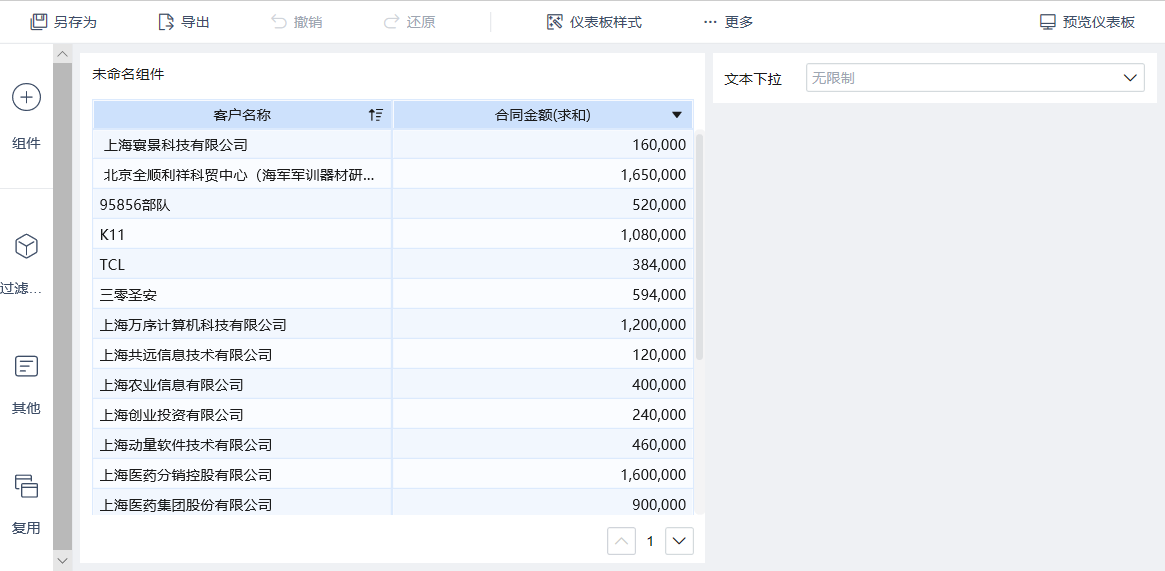Screen dimensions: 1165x571
Task: Add a new component (组件) from sidebar
Action: coord(26,98)
